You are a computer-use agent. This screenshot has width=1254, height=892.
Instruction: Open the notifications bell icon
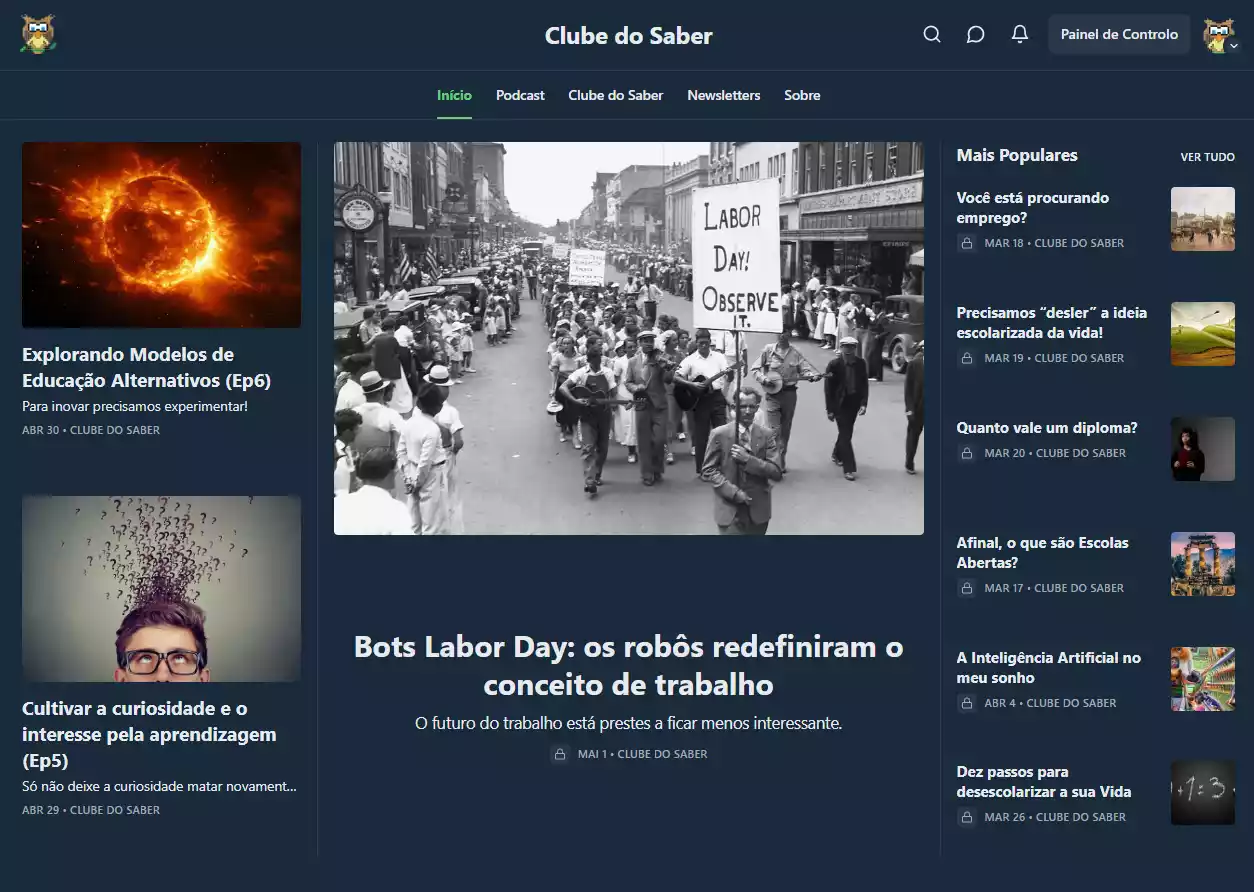pos(1019,35)
